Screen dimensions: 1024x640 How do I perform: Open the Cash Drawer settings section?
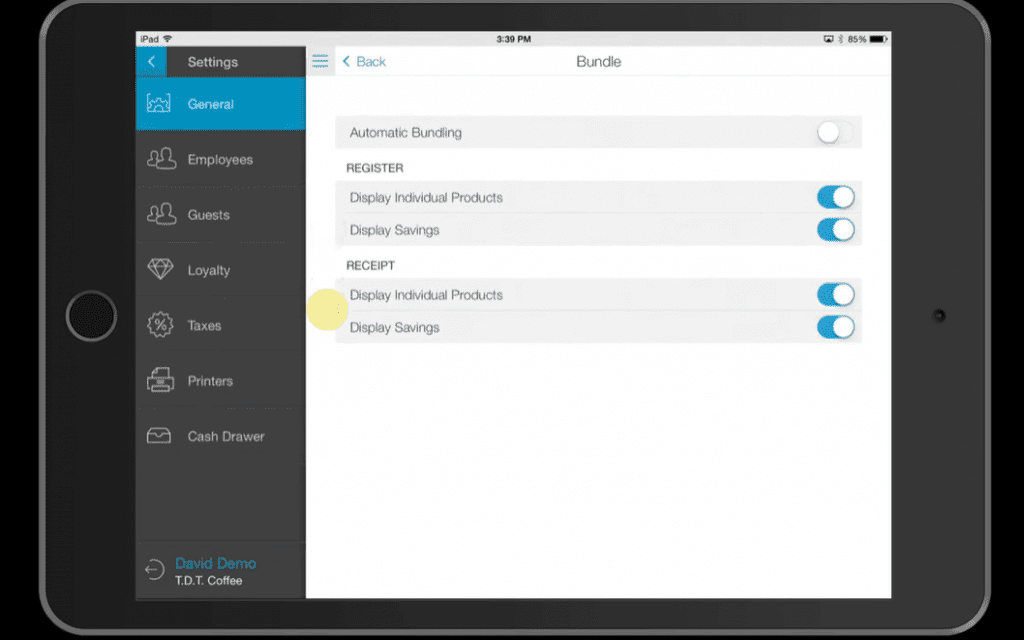click(x=221, y=436)
